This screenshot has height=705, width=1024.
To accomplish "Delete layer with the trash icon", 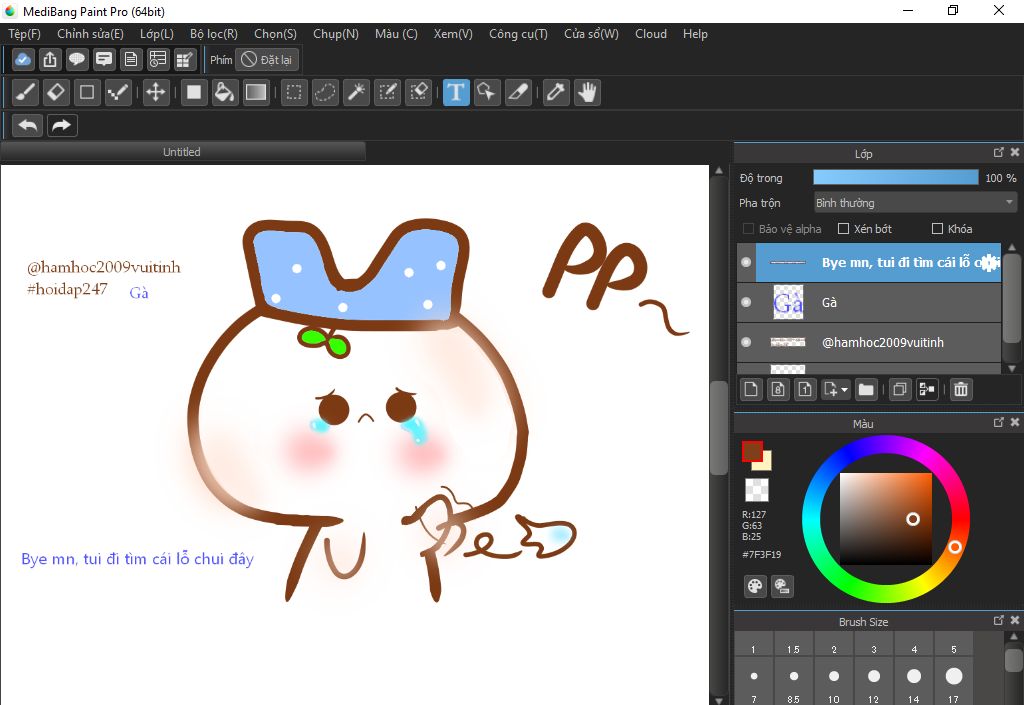I will point(960,389).
